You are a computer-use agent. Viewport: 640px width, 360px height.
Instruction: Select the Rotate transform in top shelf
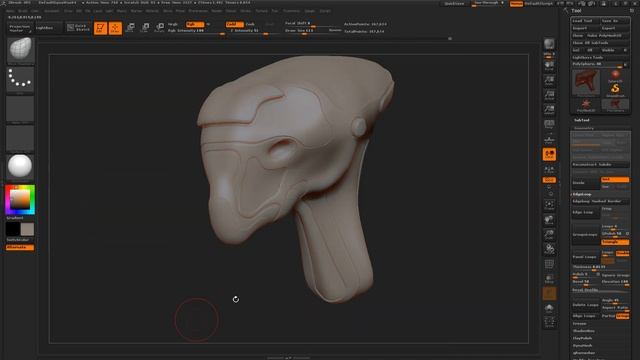[160, 28]
